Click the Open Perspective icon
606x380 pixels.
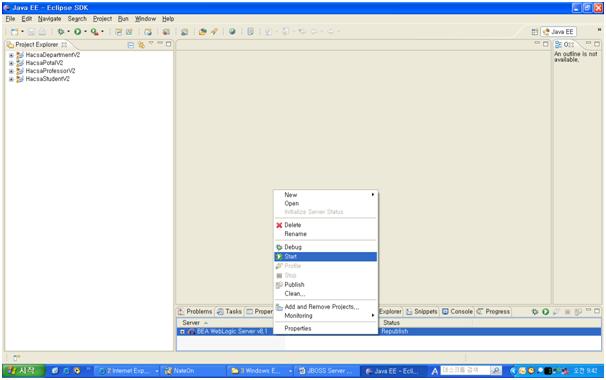[535, 32]
